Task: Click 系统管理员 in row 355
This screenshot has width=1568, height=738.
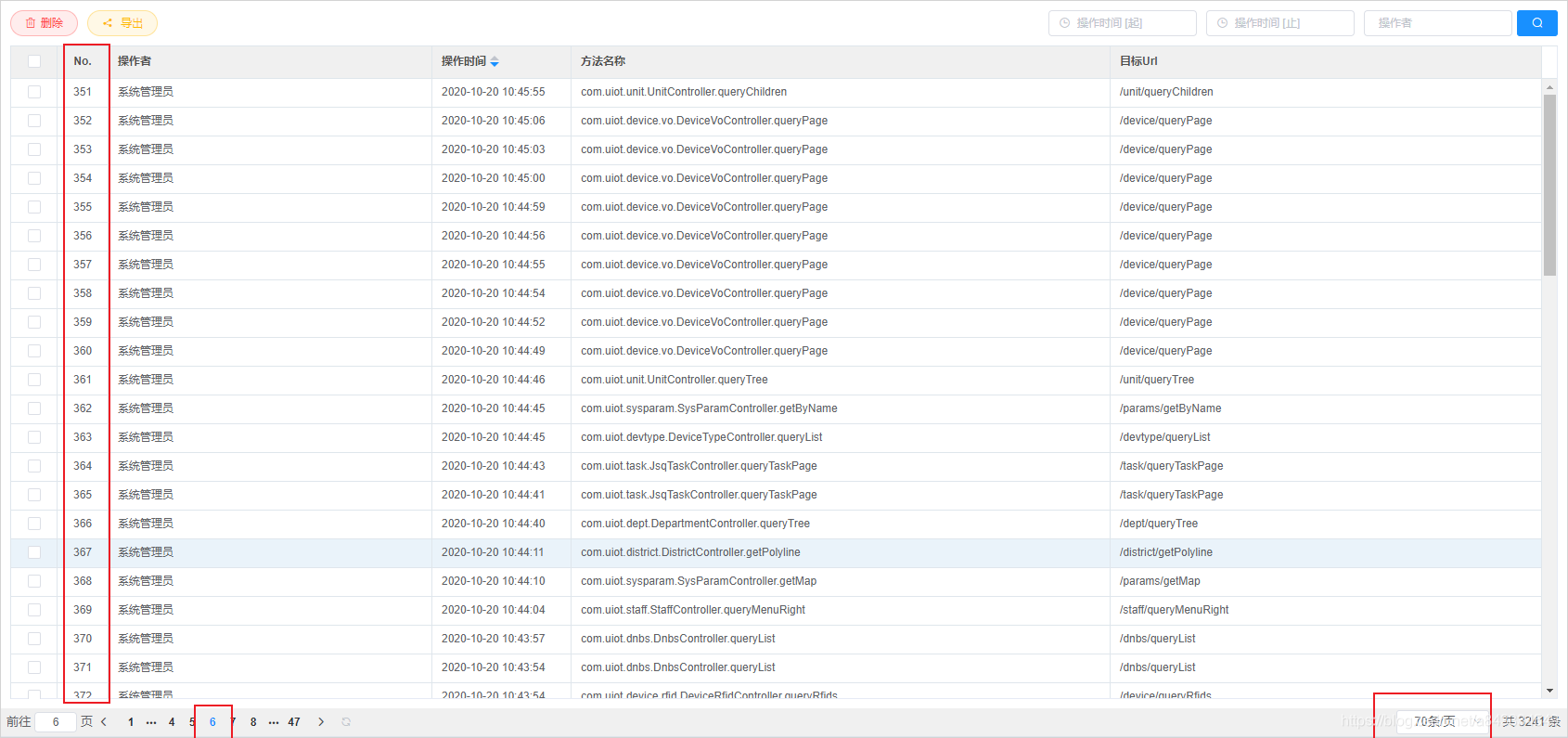Action: (146, 207)
